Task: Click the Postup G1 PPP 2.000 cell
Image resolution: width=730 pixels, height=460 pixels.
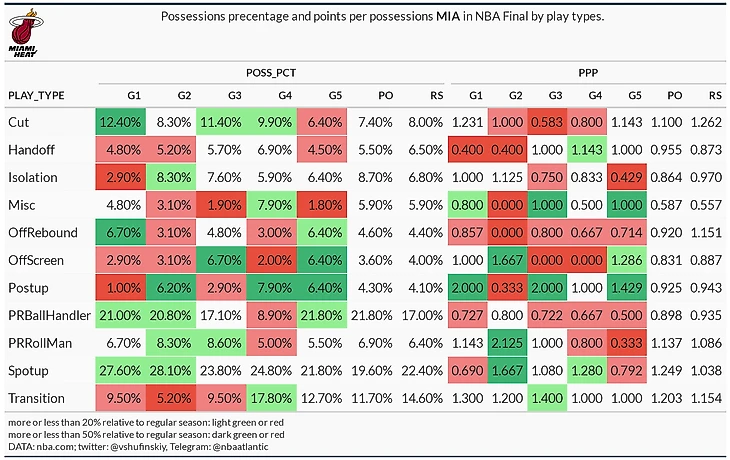Action: click(467, 288)
